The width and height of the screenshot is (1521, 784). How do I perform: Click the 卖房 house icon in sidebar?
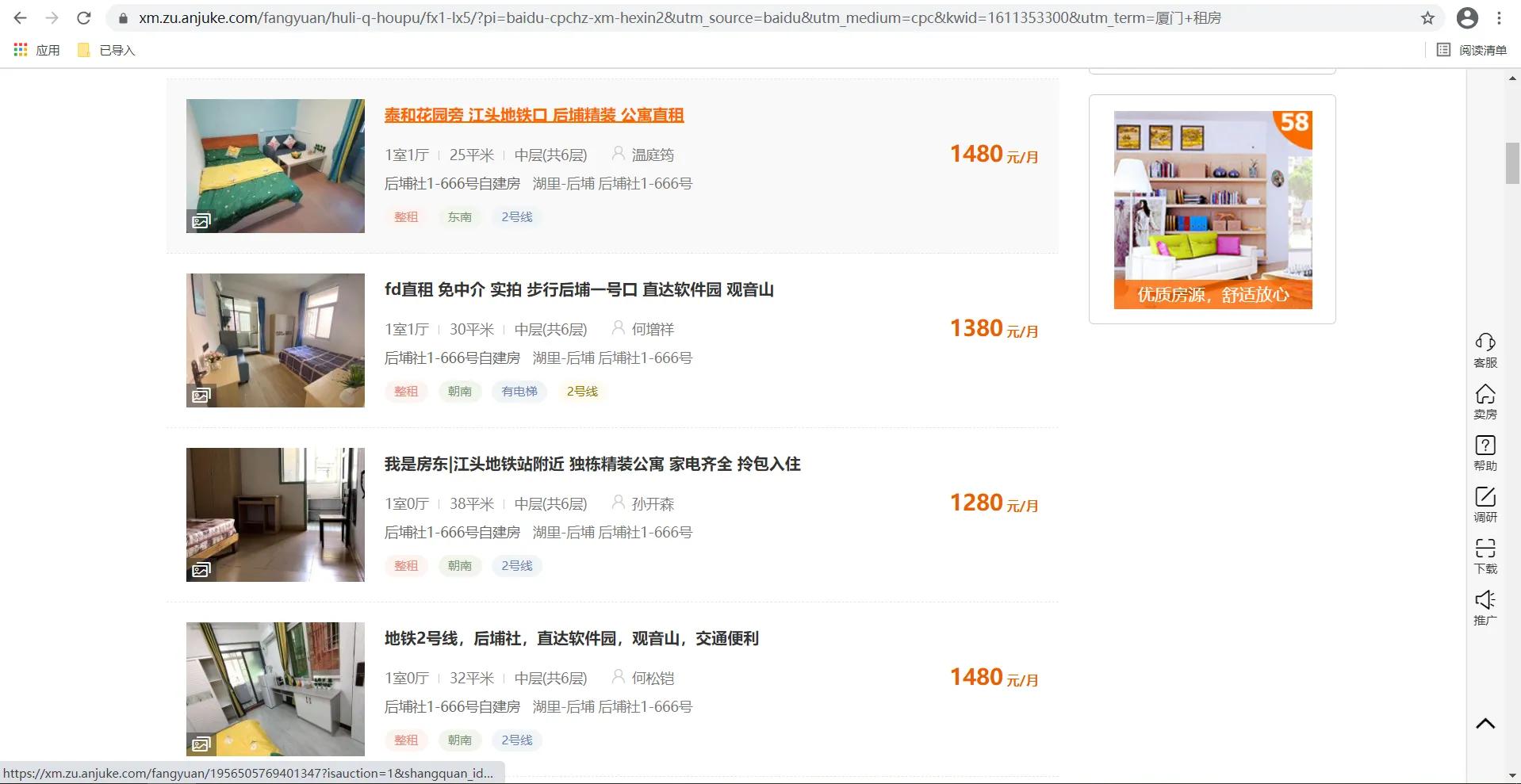(1485, 402)
